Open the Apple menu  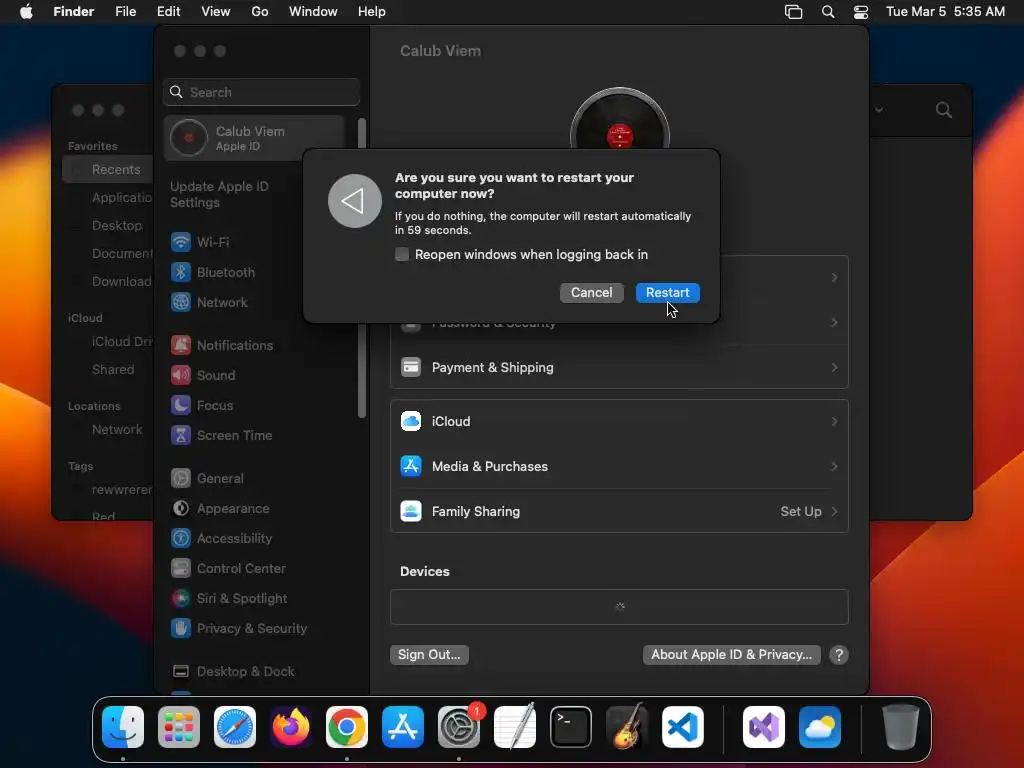26,12
